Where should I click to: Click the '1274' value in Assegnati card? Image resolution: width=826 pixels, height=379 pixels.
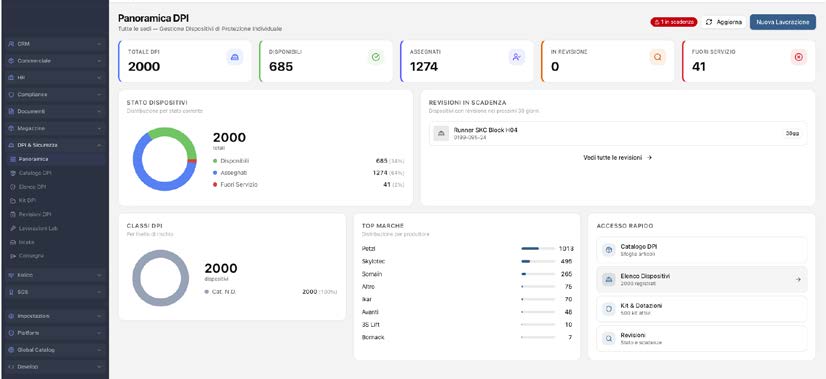point(424,67)
